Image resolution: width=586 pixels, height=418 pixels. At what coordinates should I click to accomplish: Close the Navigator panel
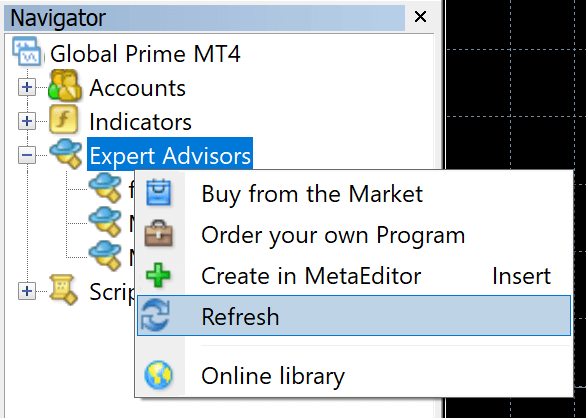(420, 16)
